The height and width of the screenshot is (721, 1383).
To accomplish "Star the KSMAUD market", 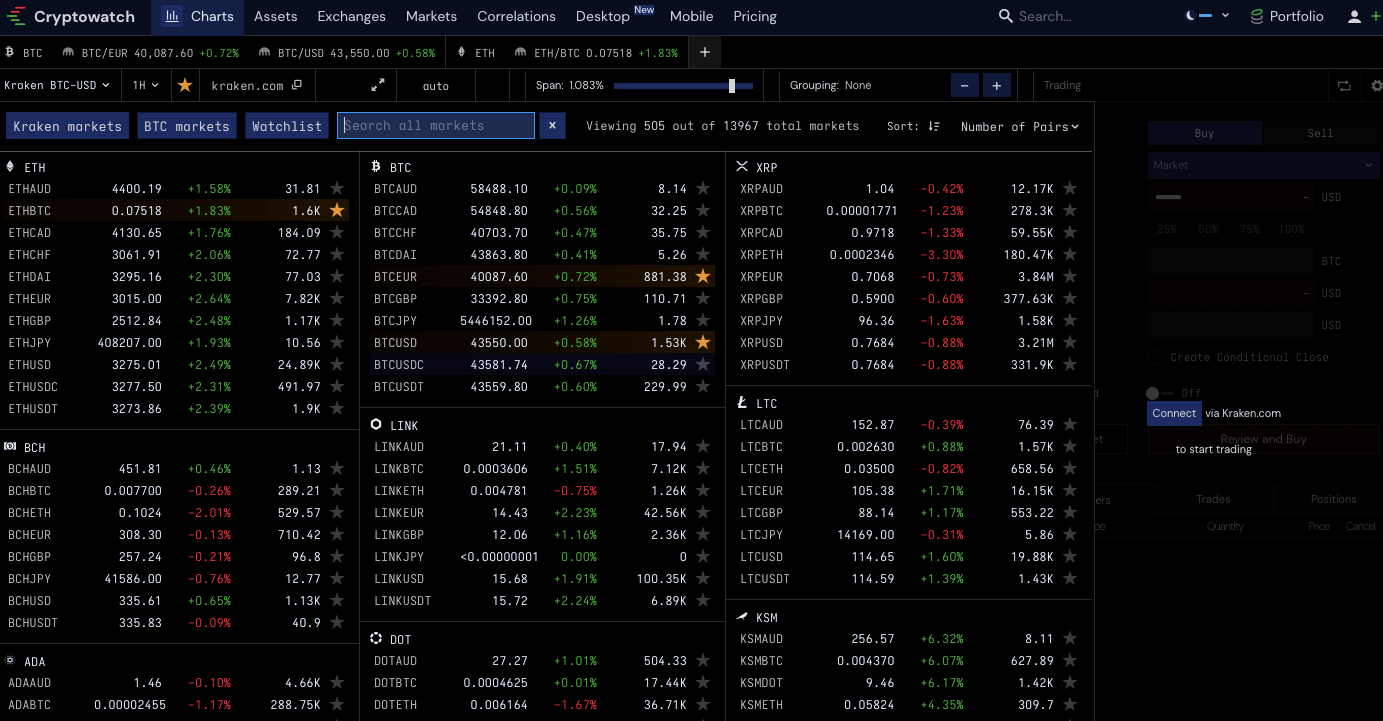I will coord(1070,638).
